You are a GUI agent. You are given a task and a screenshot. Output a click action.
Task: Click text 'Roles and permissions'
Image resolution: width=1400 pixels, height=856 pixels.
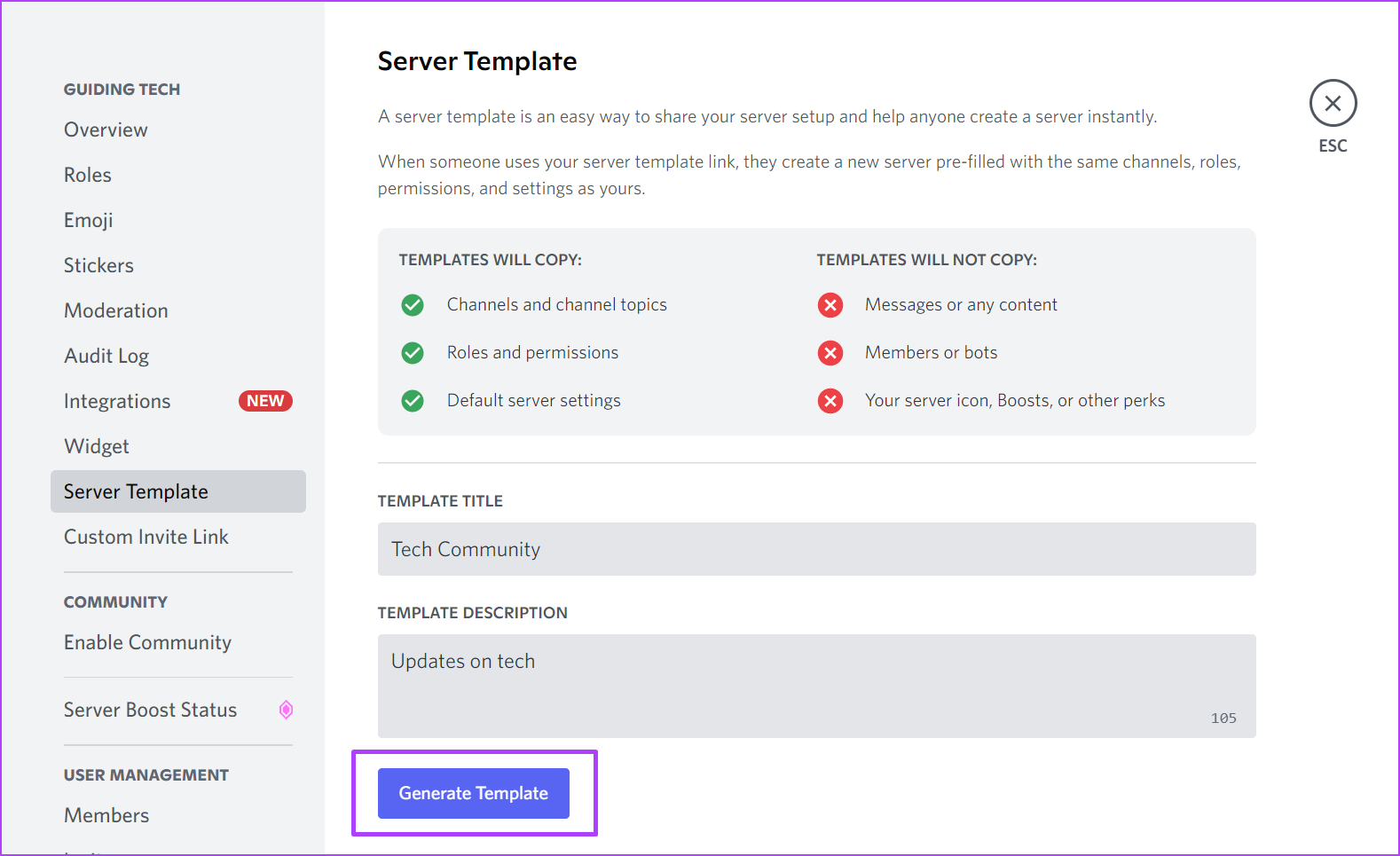pos(532,352)
